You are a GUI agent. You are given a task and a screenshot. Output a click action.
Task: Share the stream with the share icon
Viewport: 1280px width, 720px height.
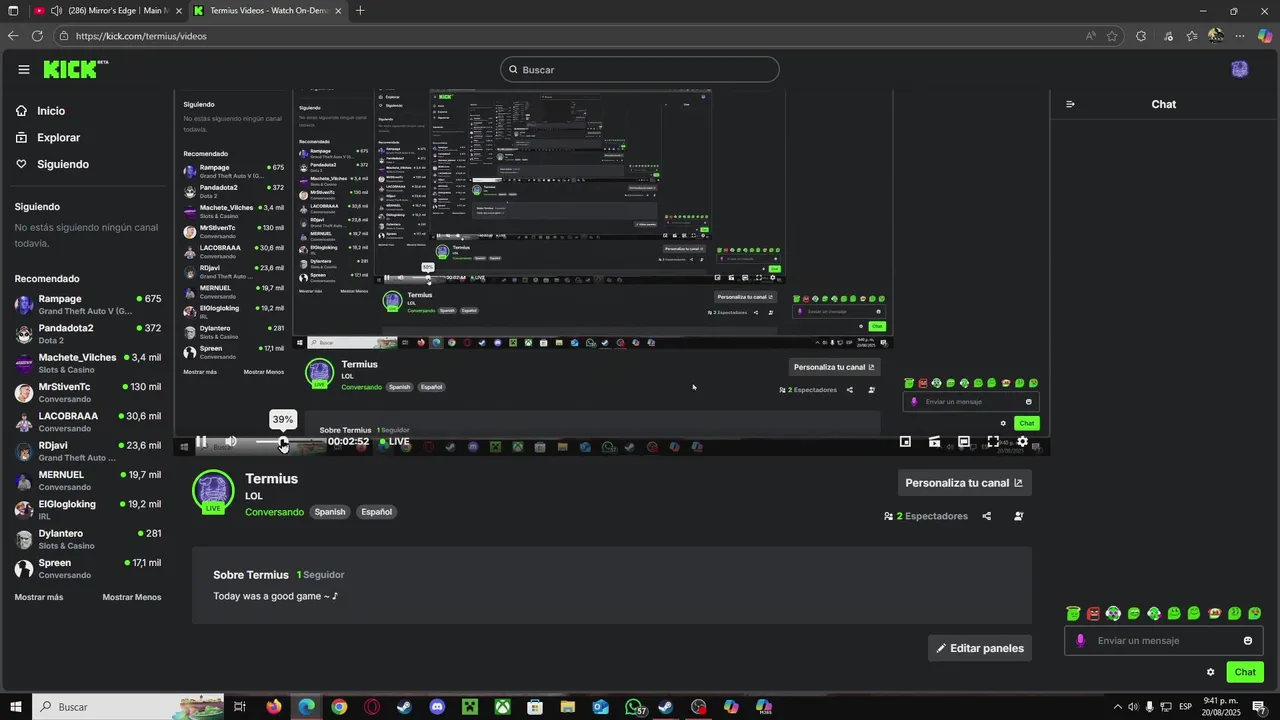coord(987,516)
